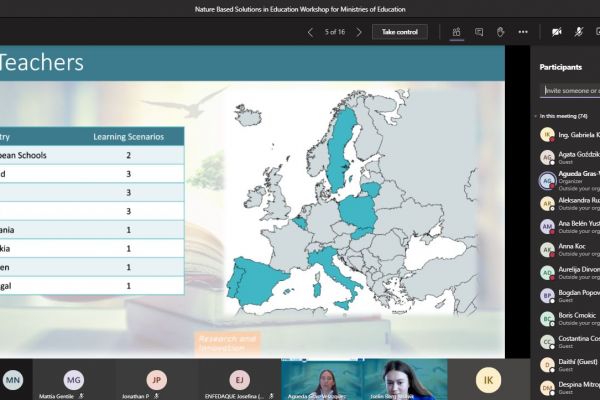Screen dimensions: 600x400
Task: Select participant Boris Crnokic in the list
Action: click(x=569, y=319)
